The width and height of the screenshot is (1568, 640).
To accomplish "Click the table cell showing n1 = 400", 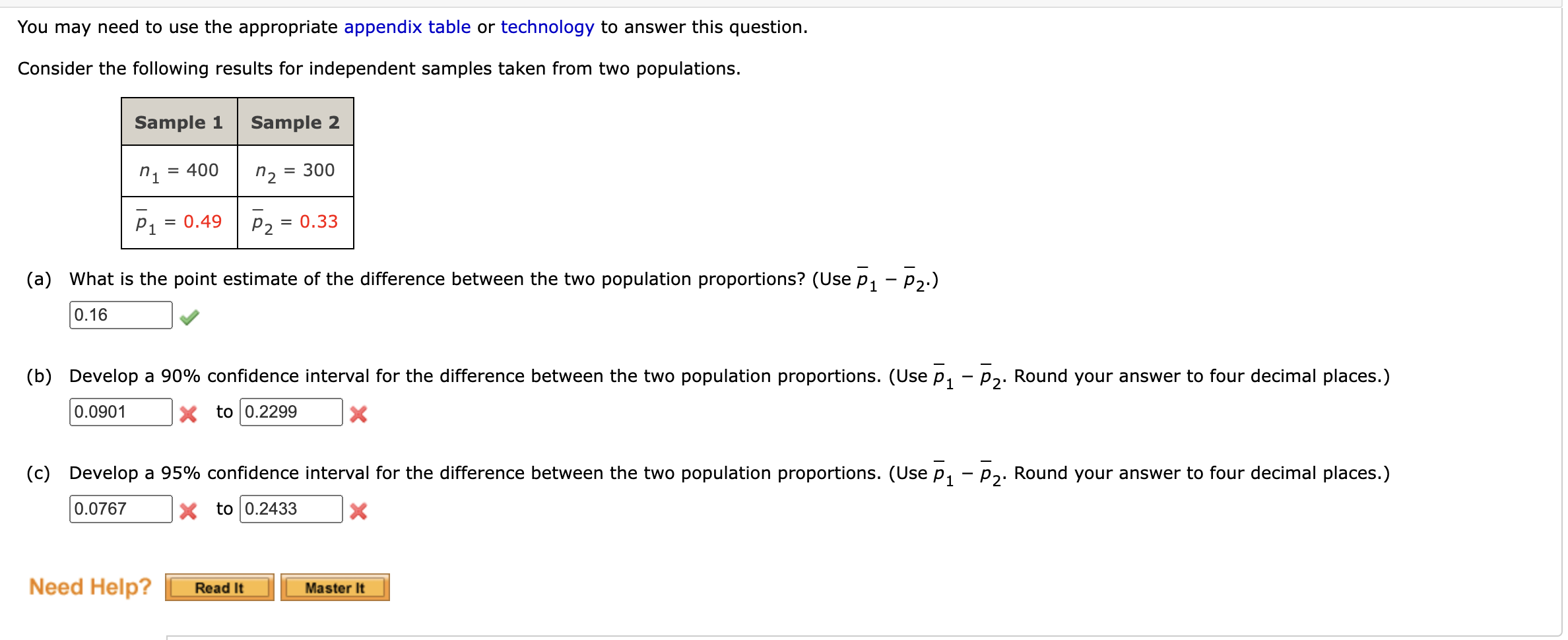I will [x=178, y=171].
